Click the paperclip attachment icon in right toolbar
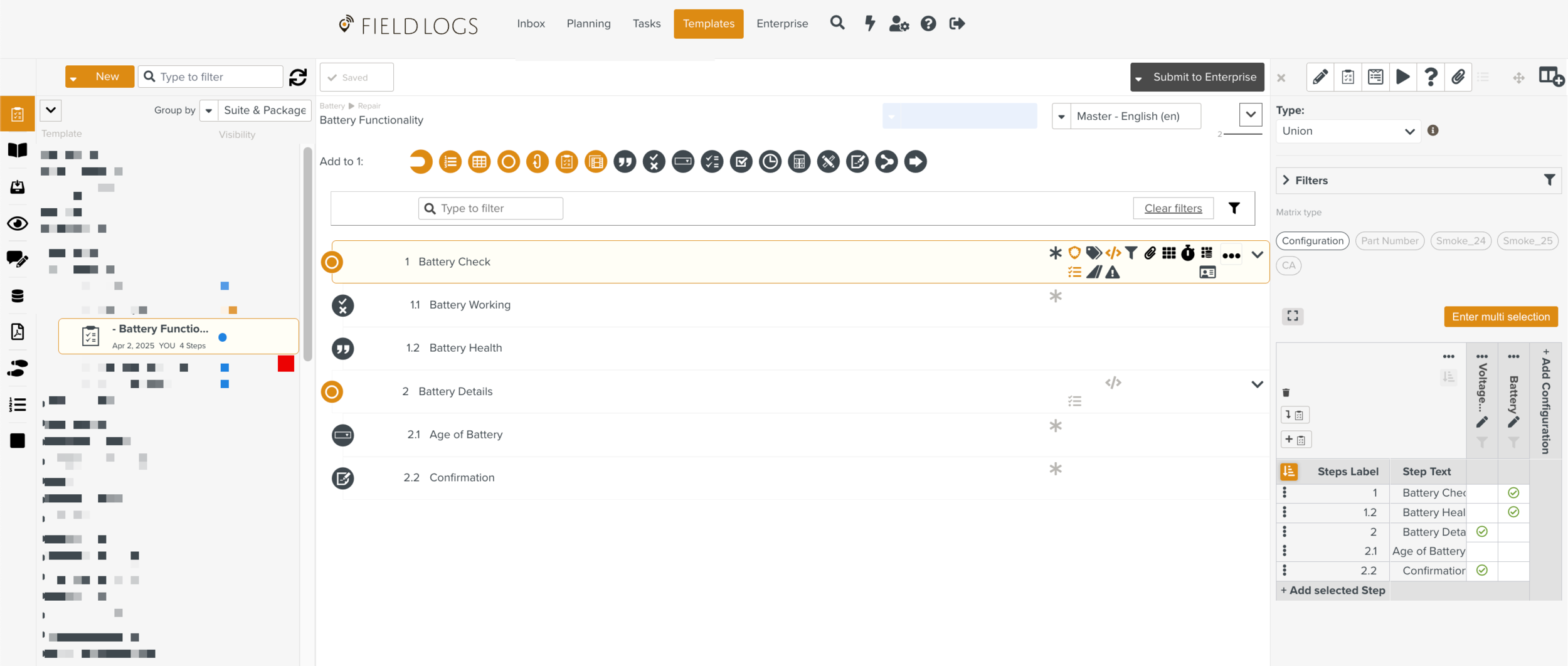This screenshot has width=1568, height=666. point(1458,77)
